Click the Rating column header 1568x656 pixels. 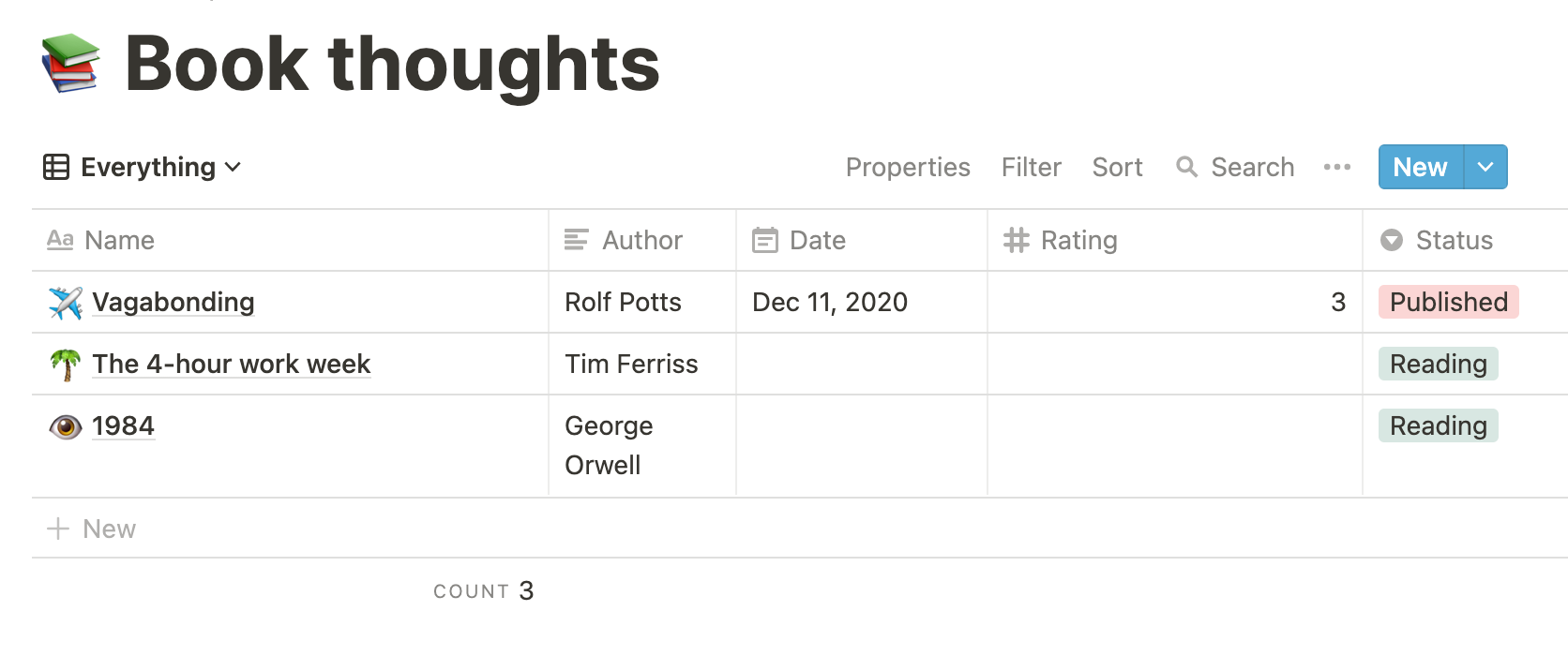point(1078,241)
